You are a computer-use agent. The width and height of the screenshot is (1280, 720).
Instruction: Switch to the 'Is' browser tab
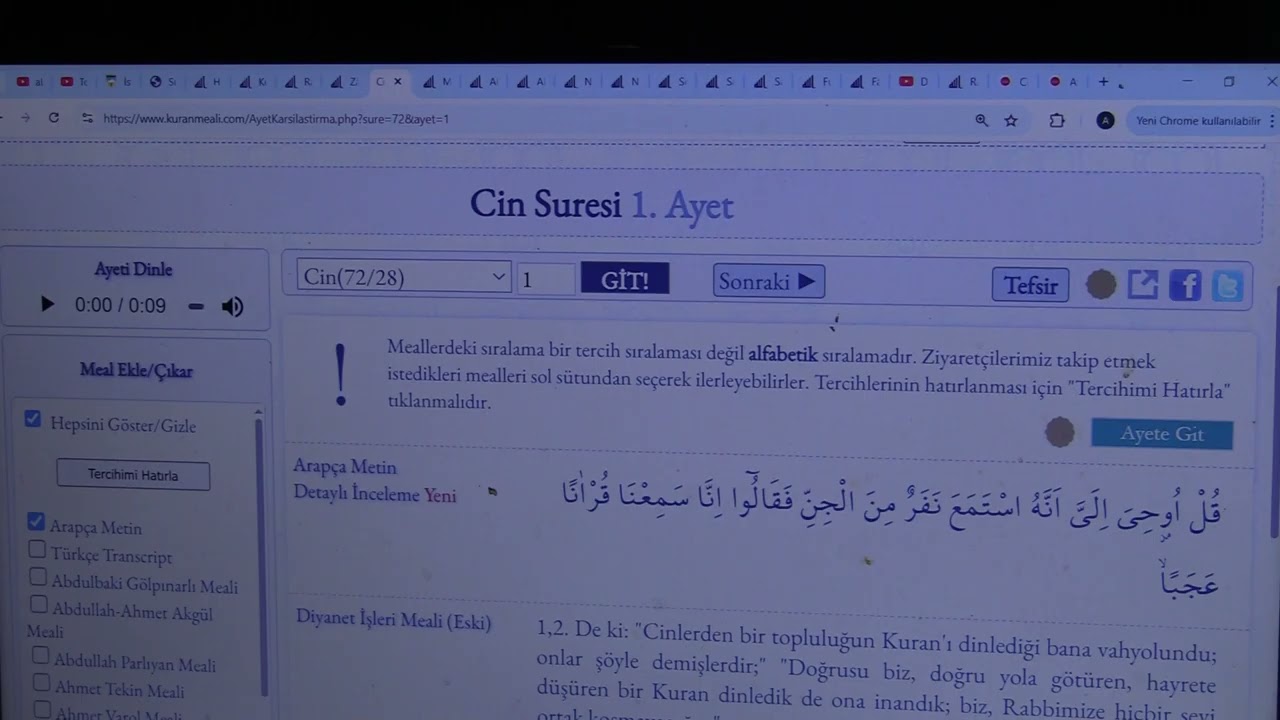119,82
